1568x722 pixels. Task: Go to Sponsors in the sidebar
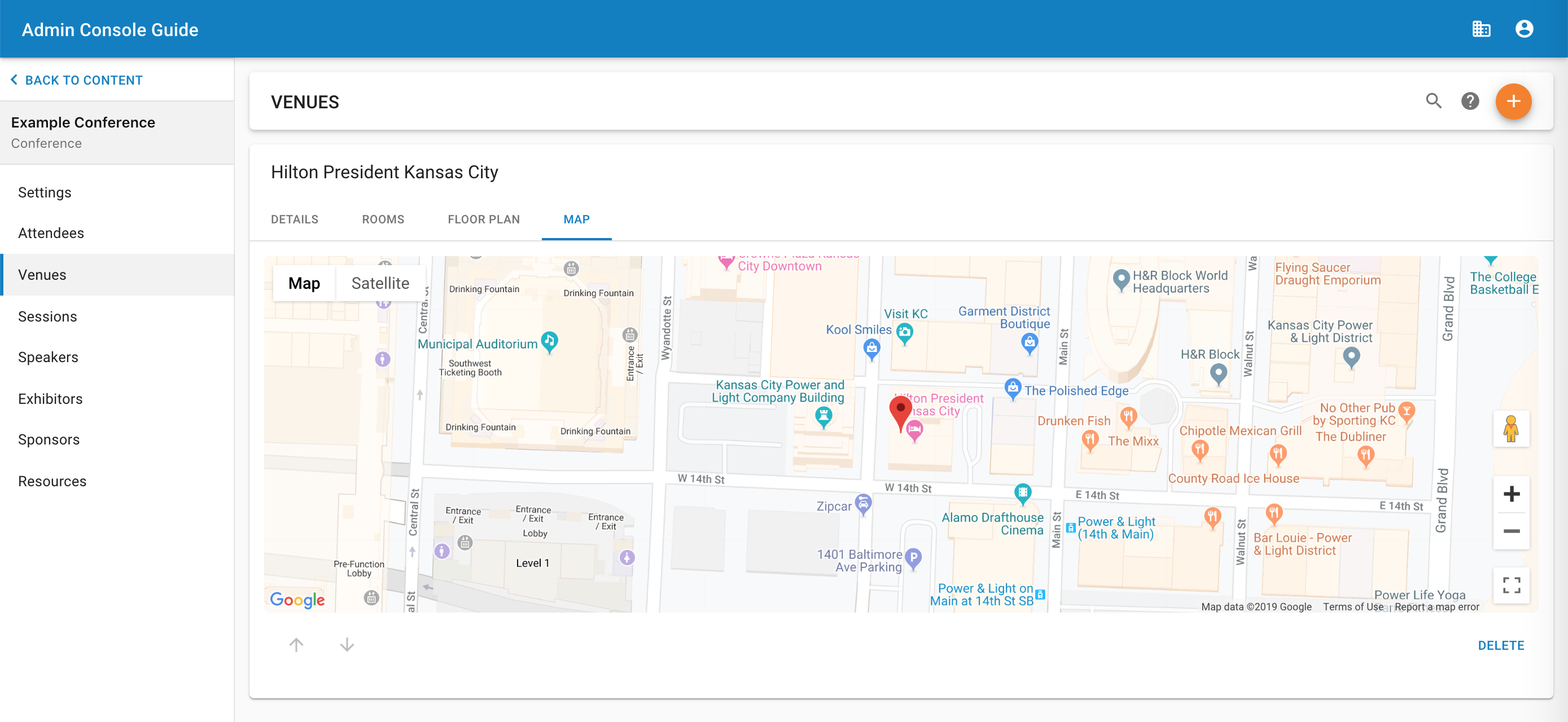pyautogui.click(x=117, y=439)
